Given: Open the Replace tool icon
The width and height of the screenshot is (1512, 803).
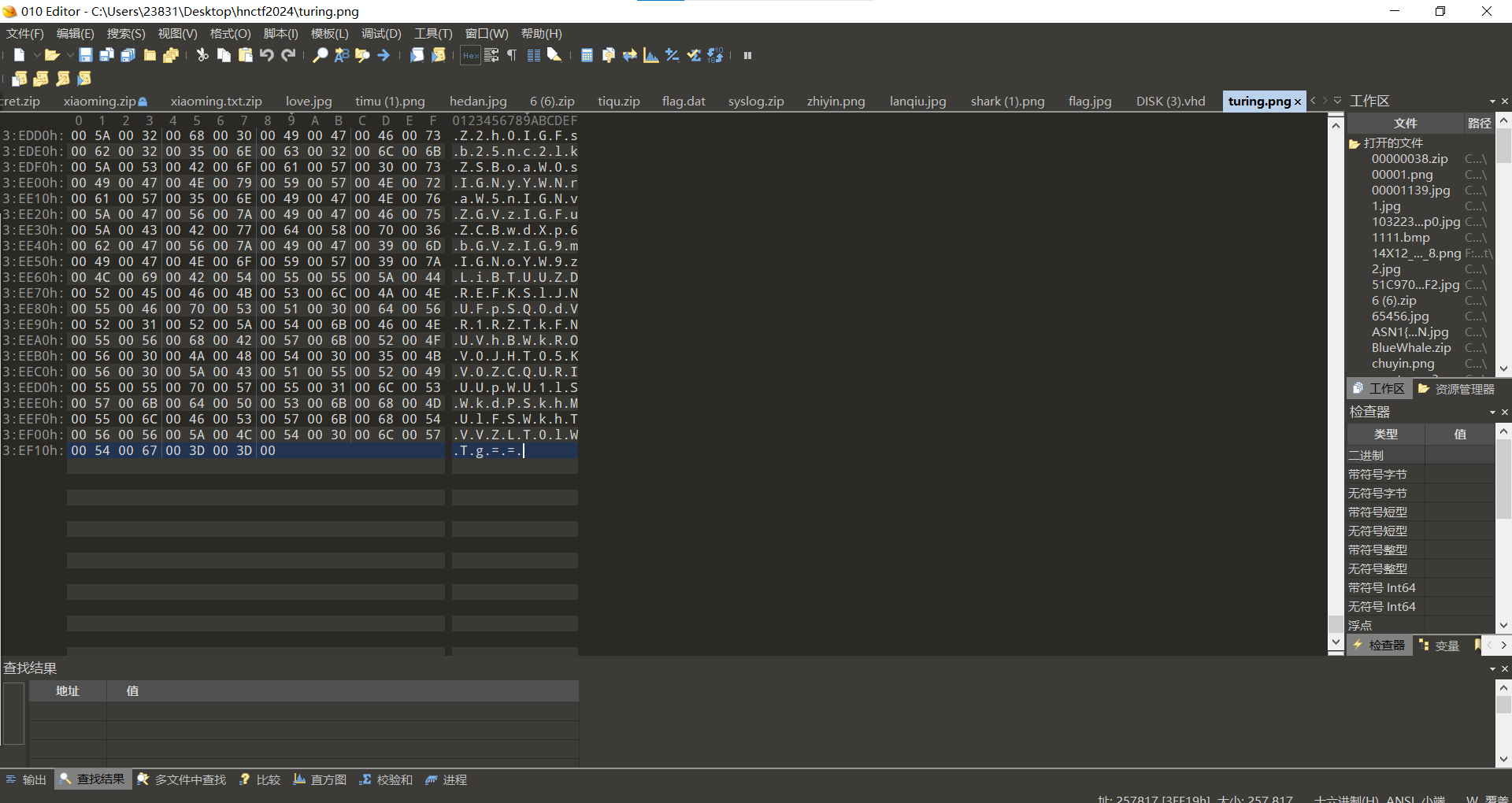Looking at the screenshot, I should (342, 55).
